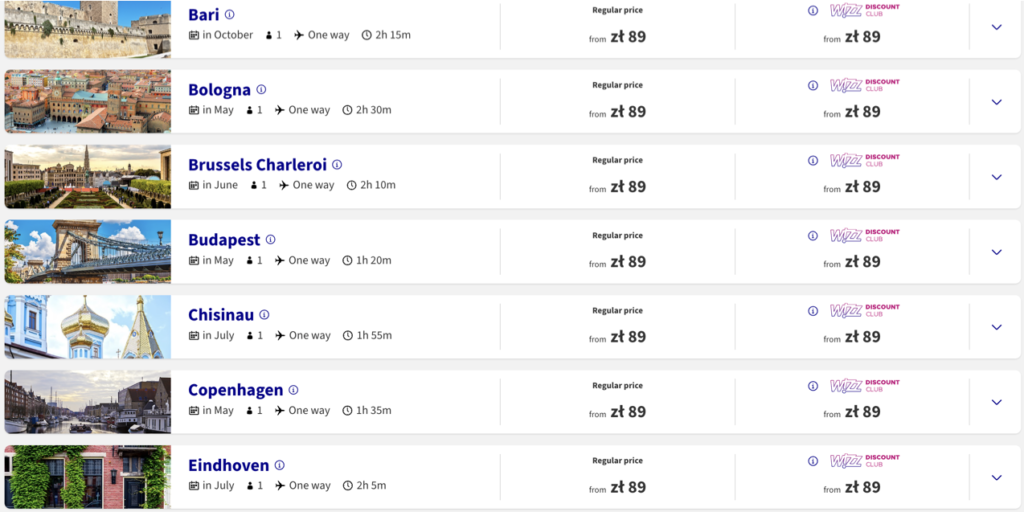Select the Copenhagen harbor photo
This screenshot has width=1024, height=512.
(x=88, y=401)
